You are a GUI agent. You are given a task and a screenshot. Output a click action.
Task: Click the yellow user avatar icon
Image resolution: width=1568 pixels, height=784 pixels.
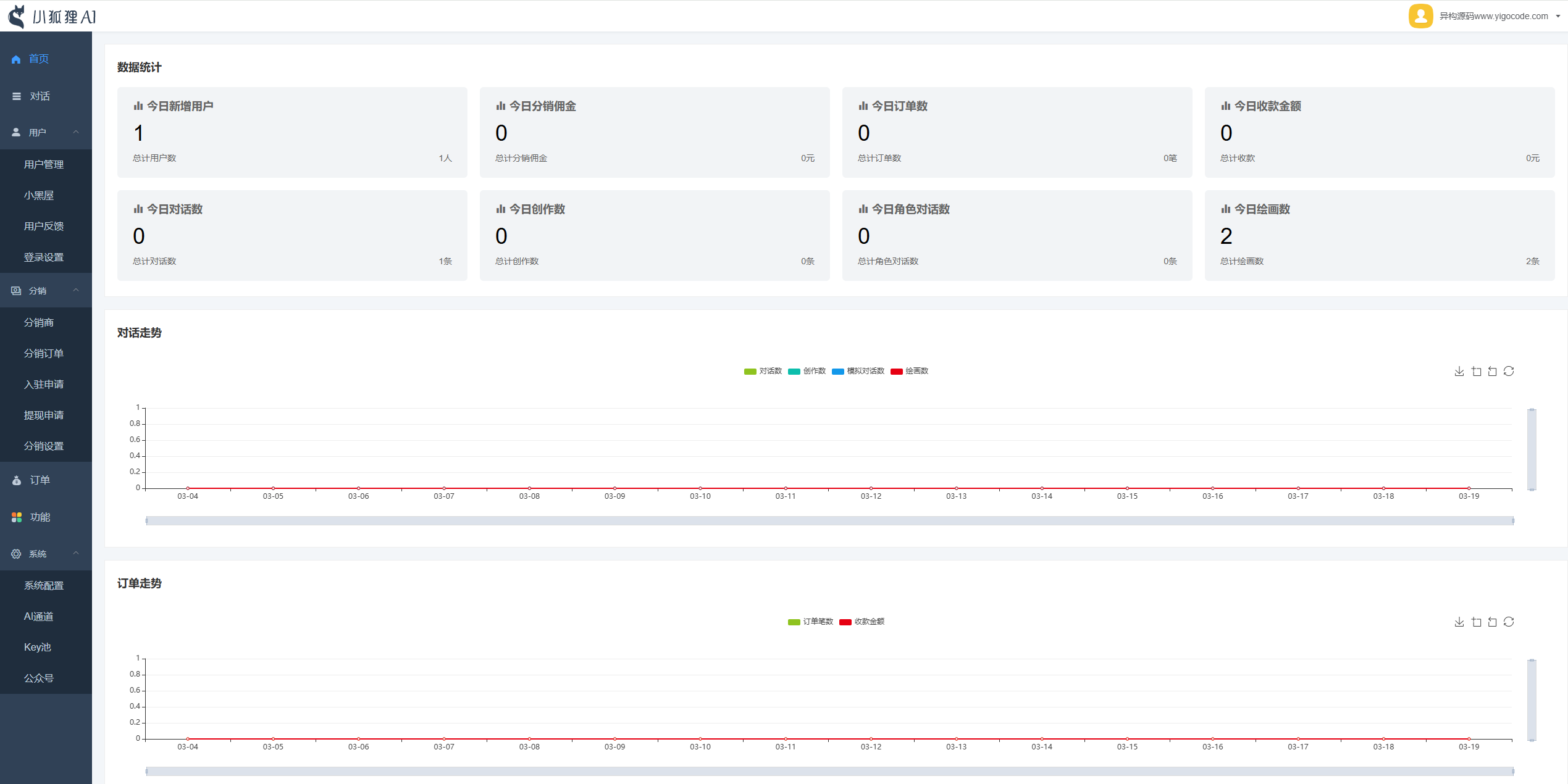[x=1420, y=16]
